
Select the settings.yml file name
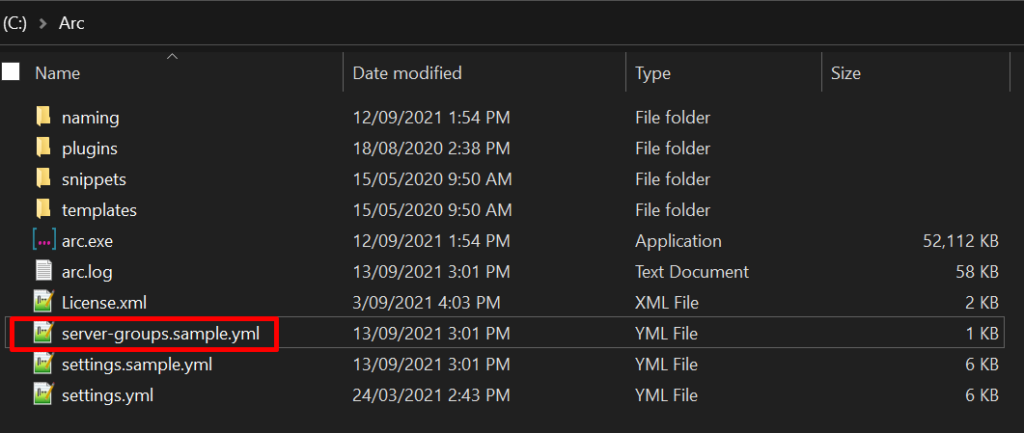pyautogui.click(x=107, y=395)
